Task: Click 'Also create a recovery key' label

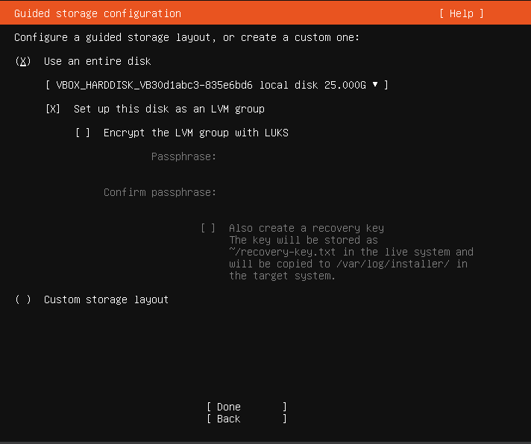Action: pyautogui.click(x=306, y=228)
